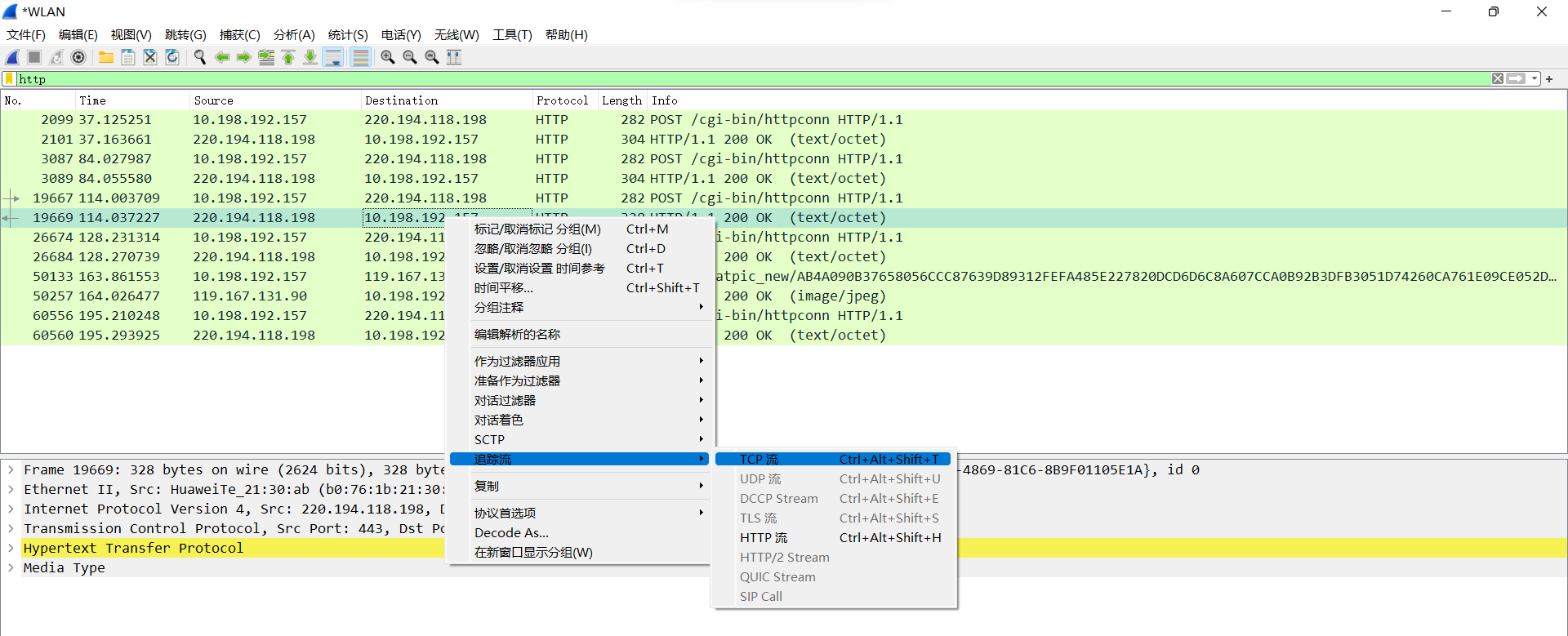Follow HTTP 流 stream
The width and height of the screenshot is (1568, 636).
pyautogui.click(x=833, y=538)
